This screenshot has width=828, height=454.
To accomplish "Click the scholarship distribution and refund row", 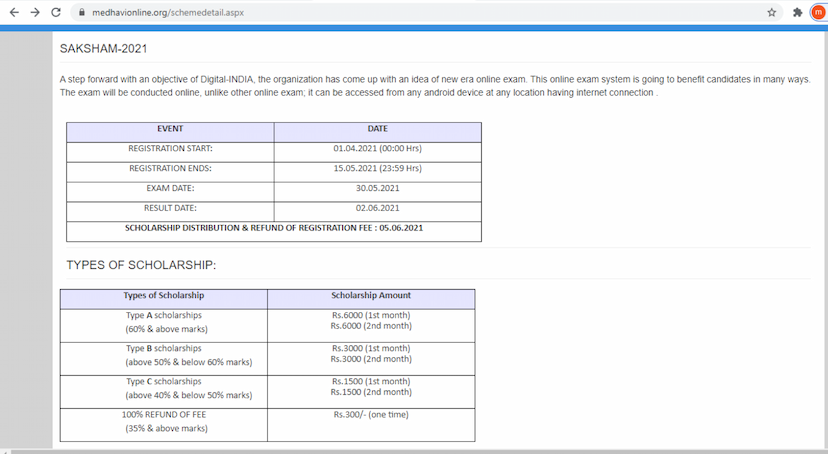I will (273, 228).
